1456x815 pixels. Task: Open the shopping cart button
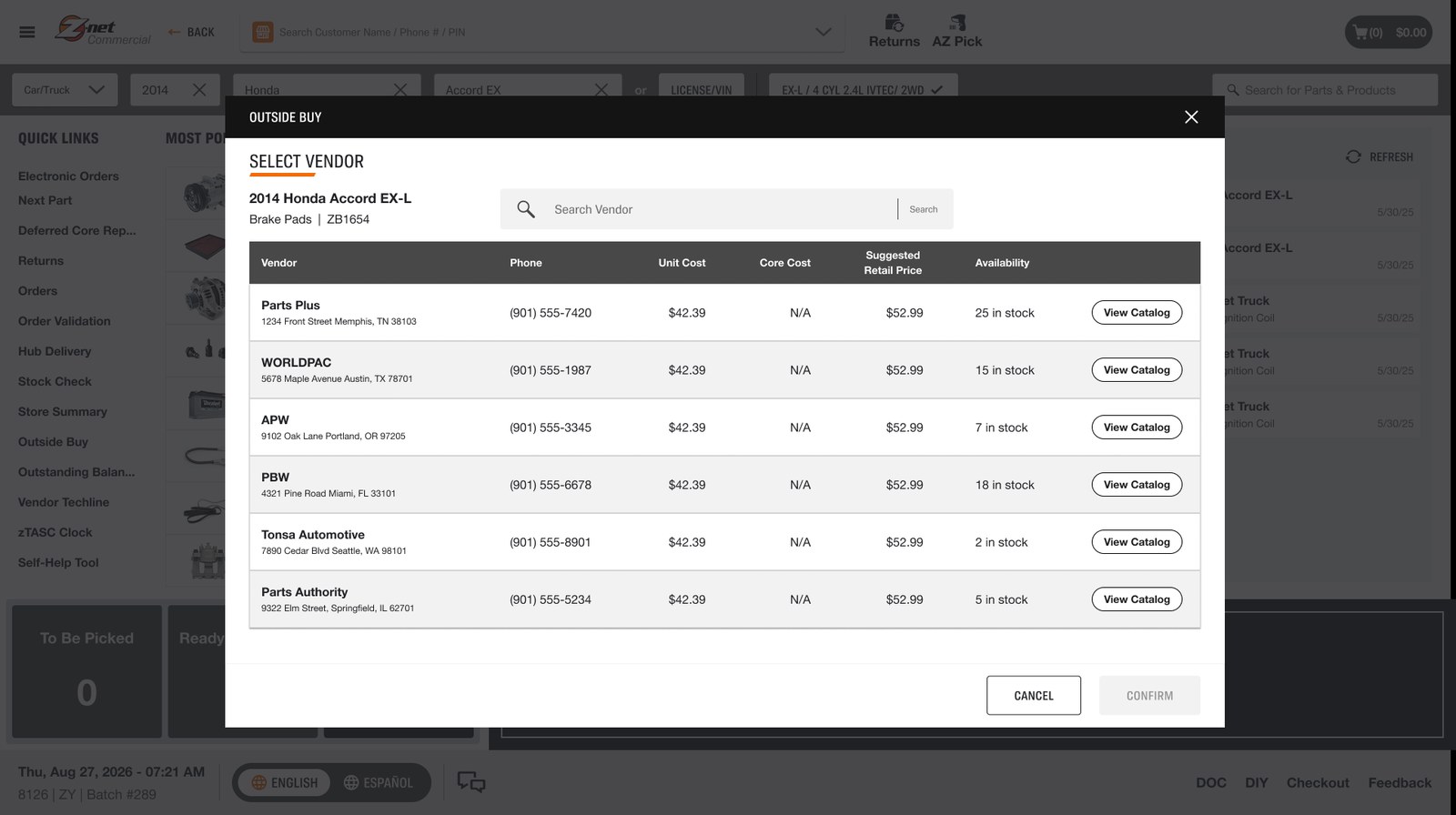pos(1389,33)
